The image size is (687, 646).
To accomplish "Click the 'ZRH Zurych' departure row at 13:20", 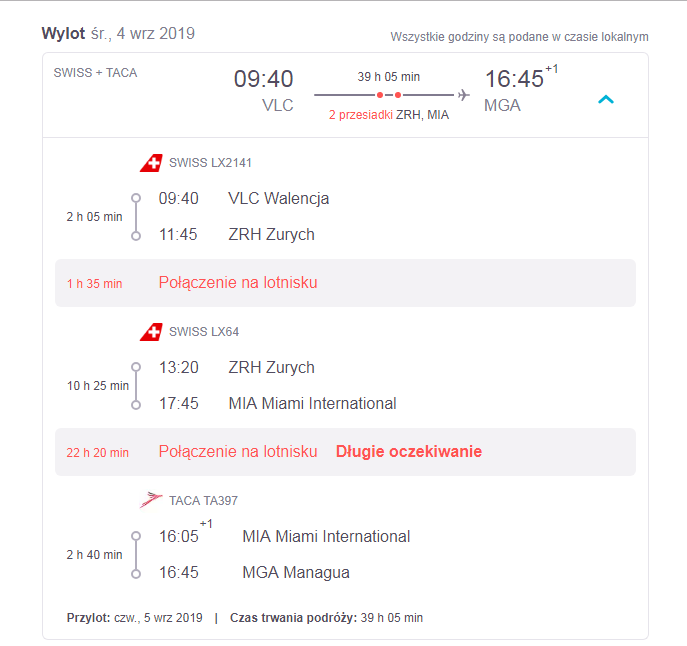I will click(237, 367).
